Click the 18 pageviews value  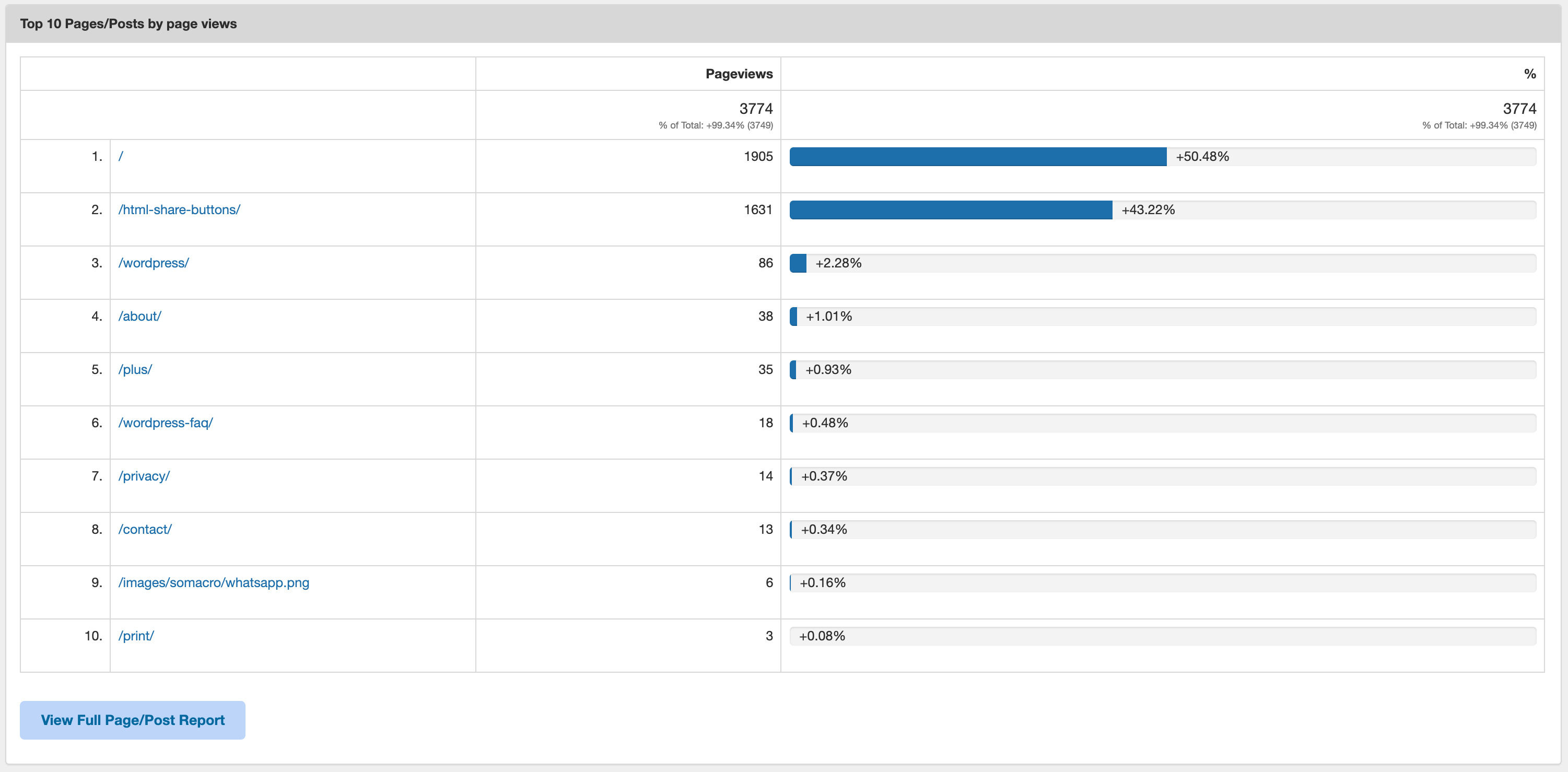coord(765,423)
